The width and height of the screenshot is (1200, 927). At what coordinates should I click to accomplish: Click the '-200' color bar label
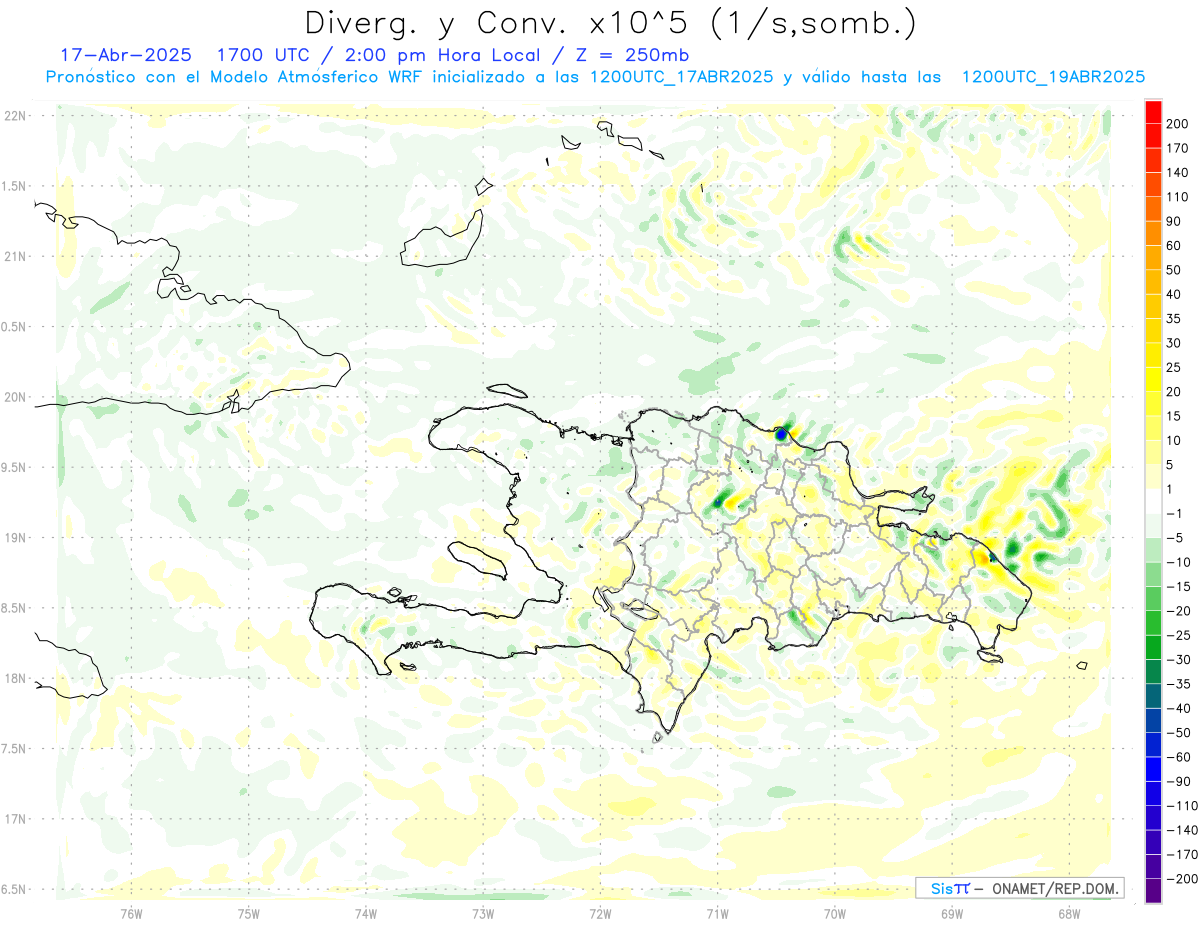coord(1182,879)
